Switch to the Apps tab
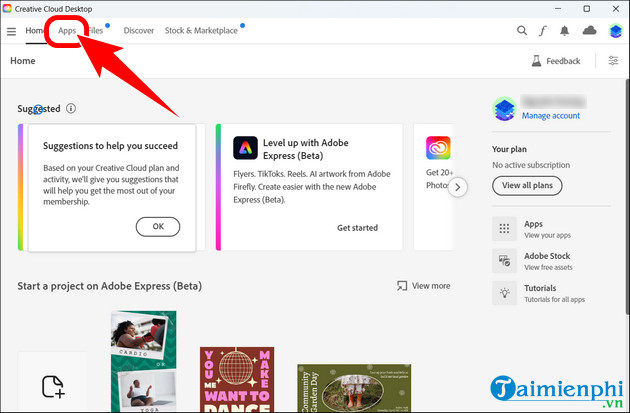630x413 pixels. [67, 31]
